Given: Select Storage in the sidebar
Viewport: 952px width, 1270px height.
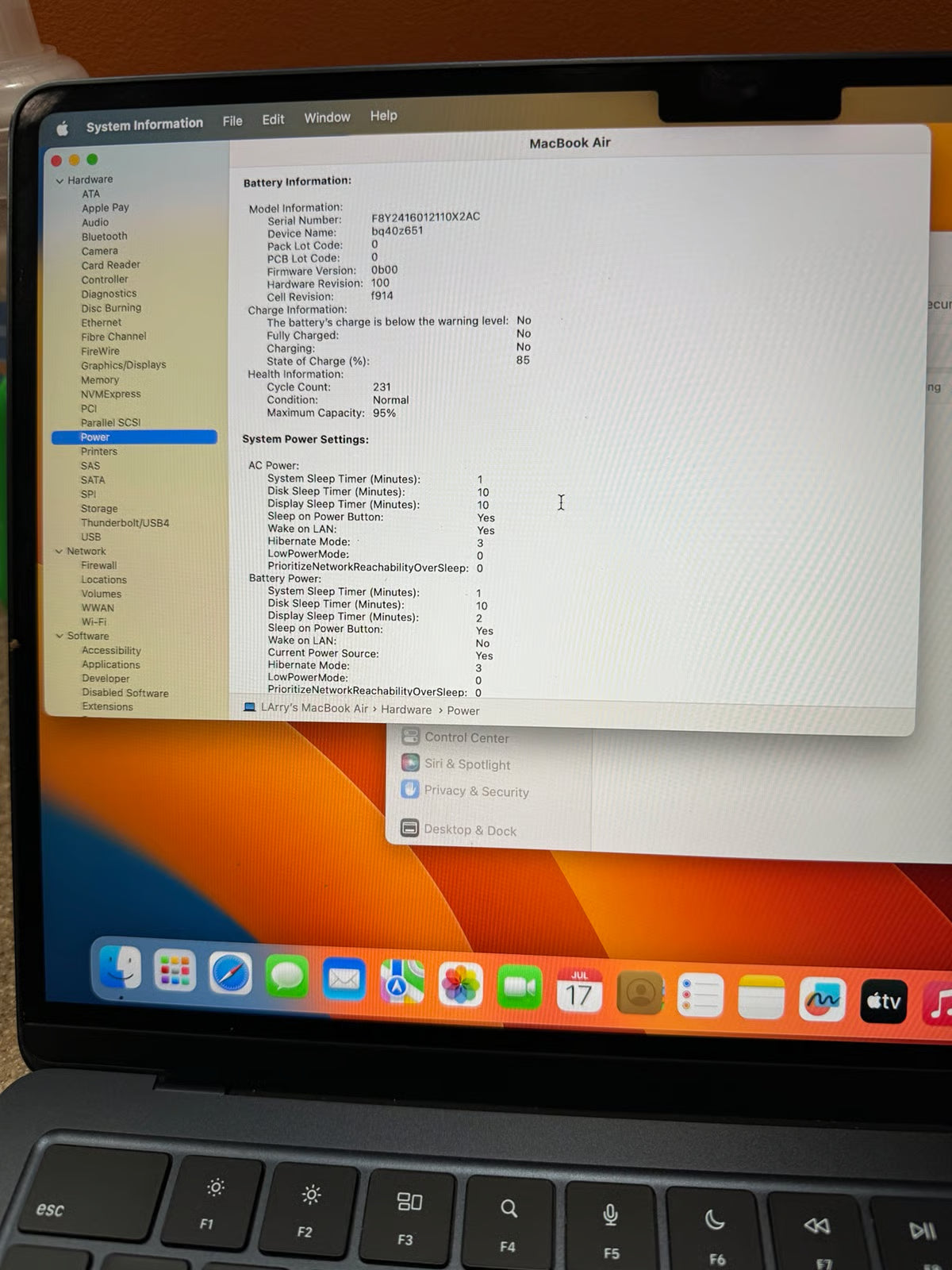Looking at the screenshot, I should (99, 509).
